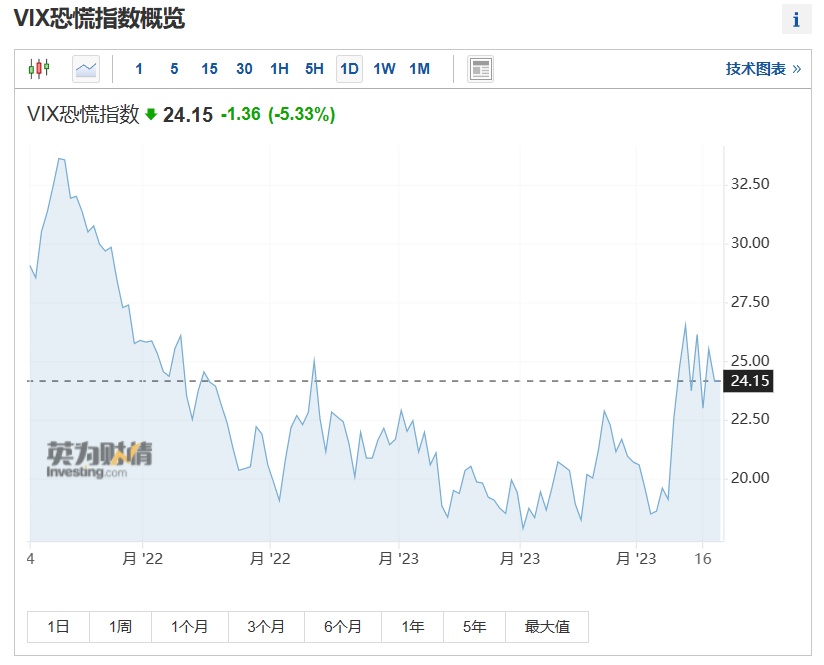Click the black 24.15 price label on the axis
The height and width of the screenshot is (665, 824).
point(749,381)
